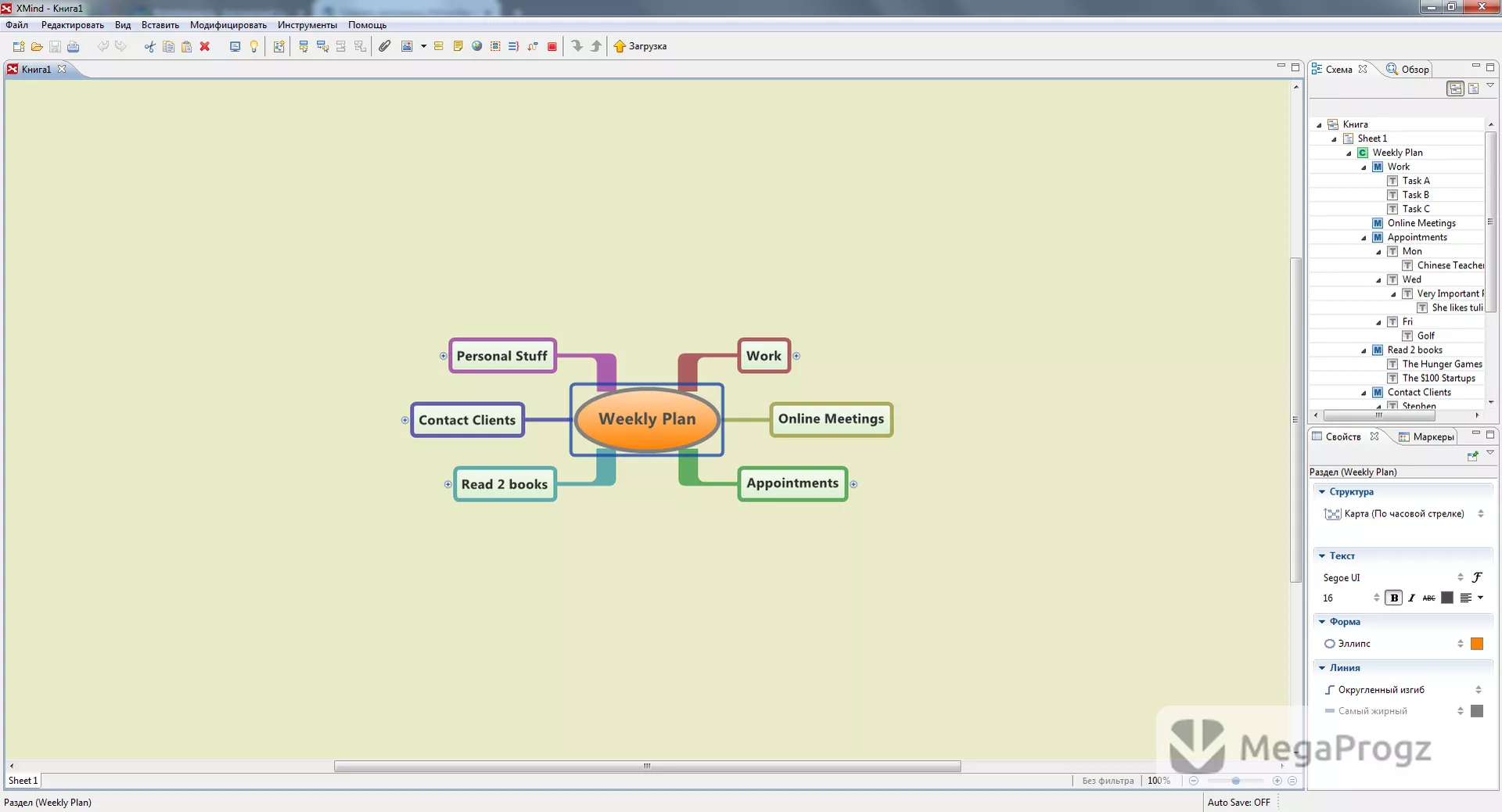1502x812 pixels.
Task: Click the drill up arrow icon
Action: pos(596,46)
